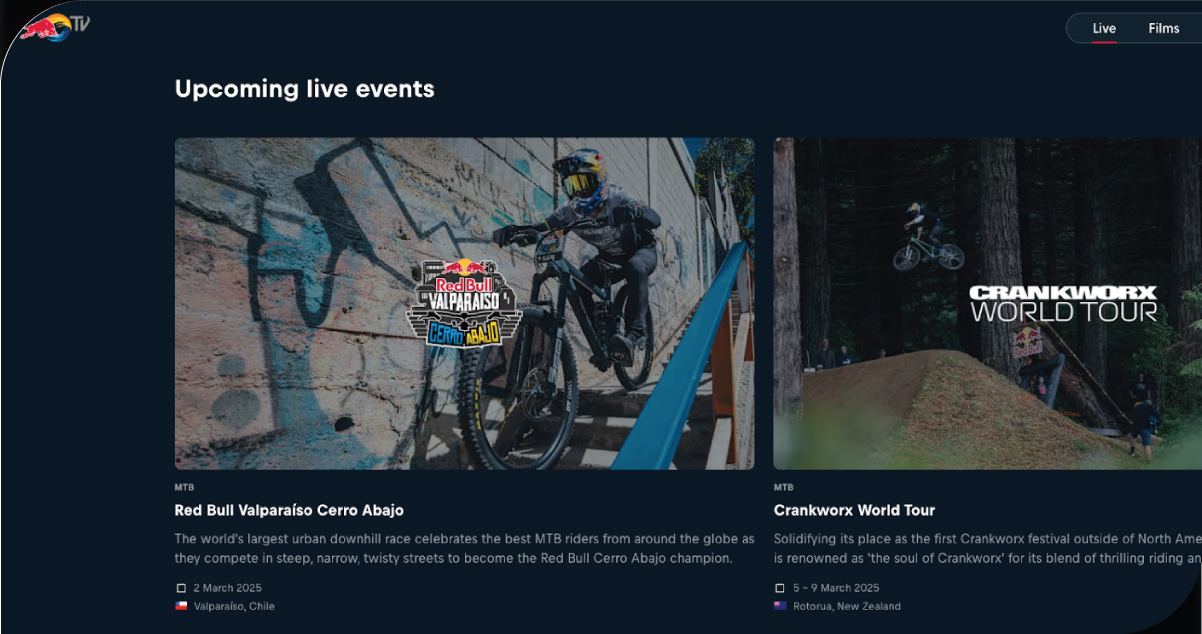Click the Crankworx World Tour title link

click(854, 510)
